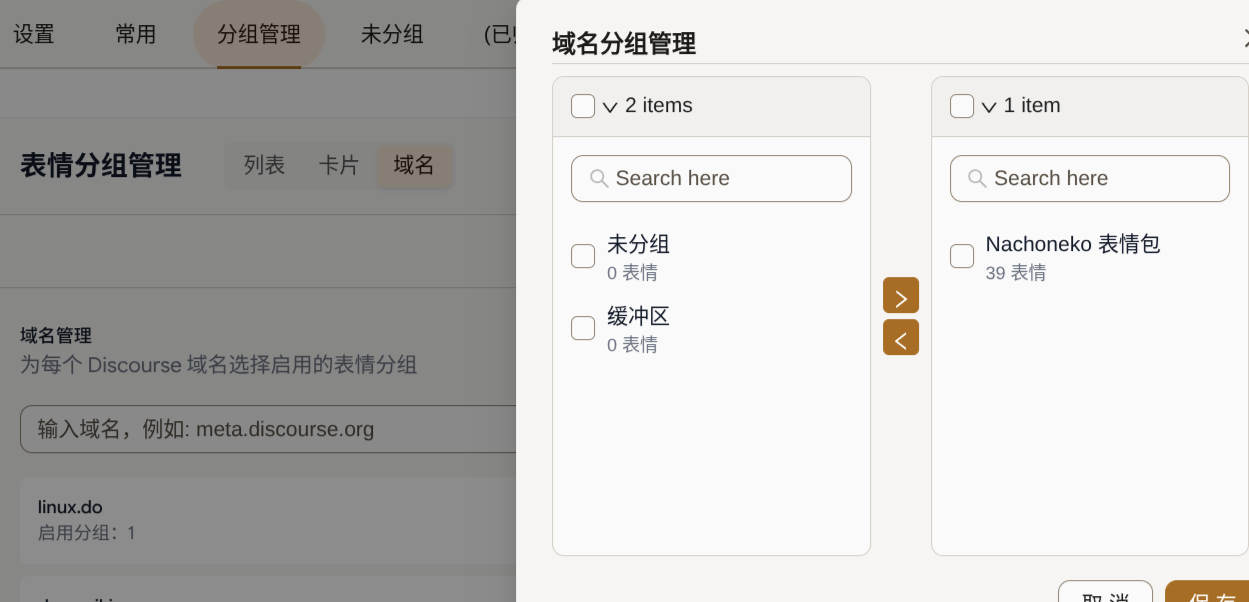Tick the Nachoneko 表情包 checkbox
The image size is (1249, 602).
tap(962, 256)
